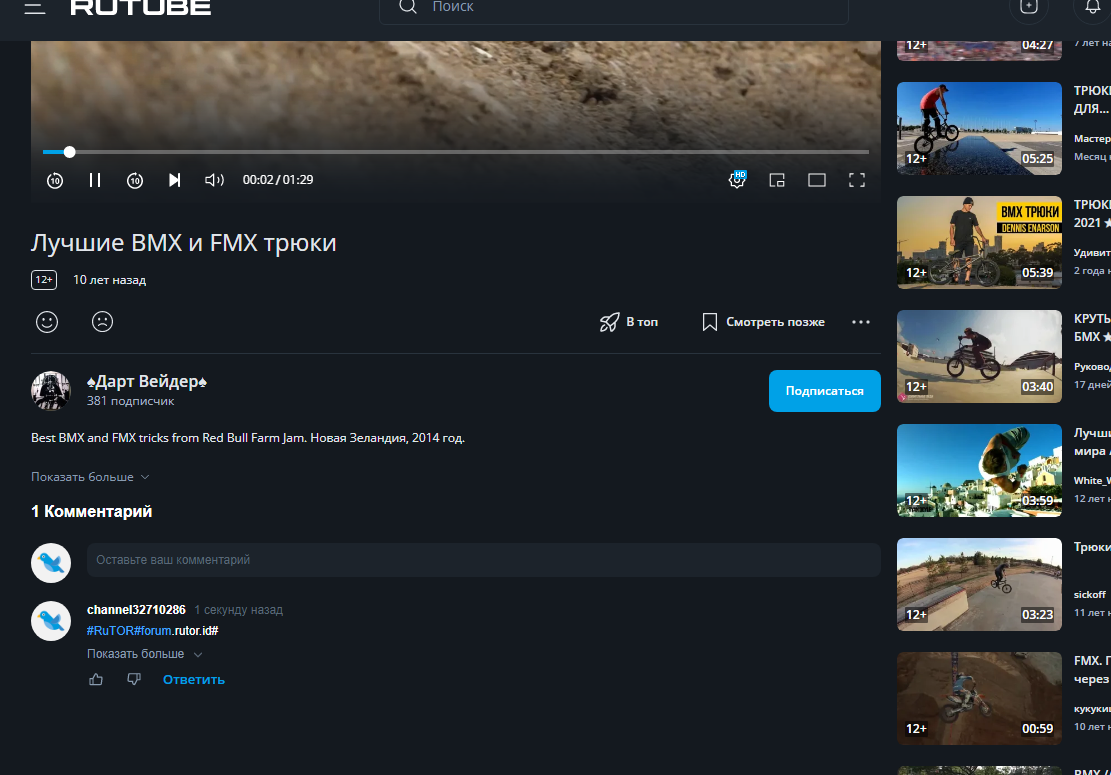Click the 10 лет назад upload date
Image resolution: width=1111 pixels, height=775 pixels.
[109, 280]
